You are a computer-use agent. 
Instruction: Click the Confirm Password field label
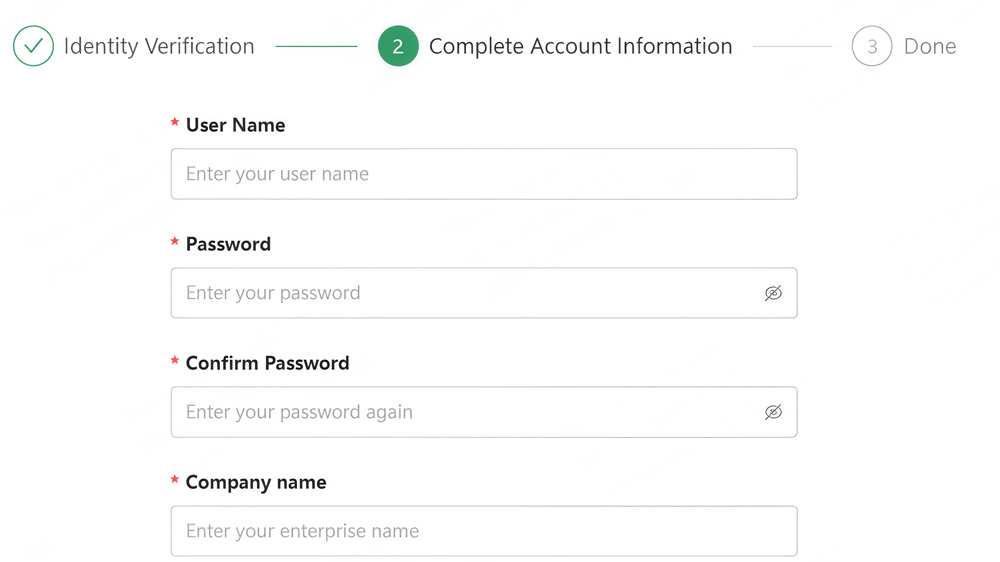click(x=267, y=363)
